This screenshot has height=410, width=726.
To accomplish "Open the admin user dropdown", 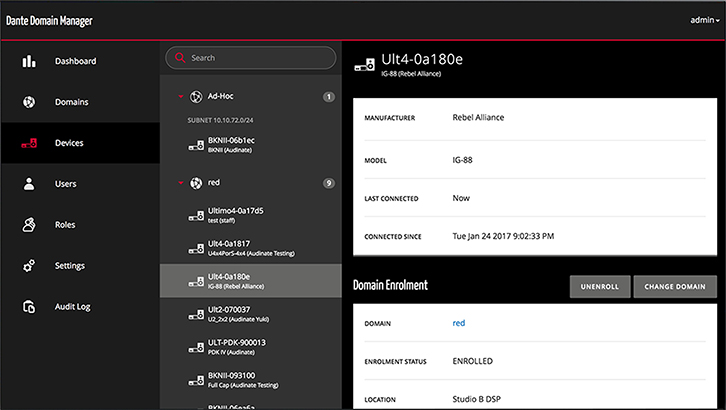I will click(x=705, y=20).
